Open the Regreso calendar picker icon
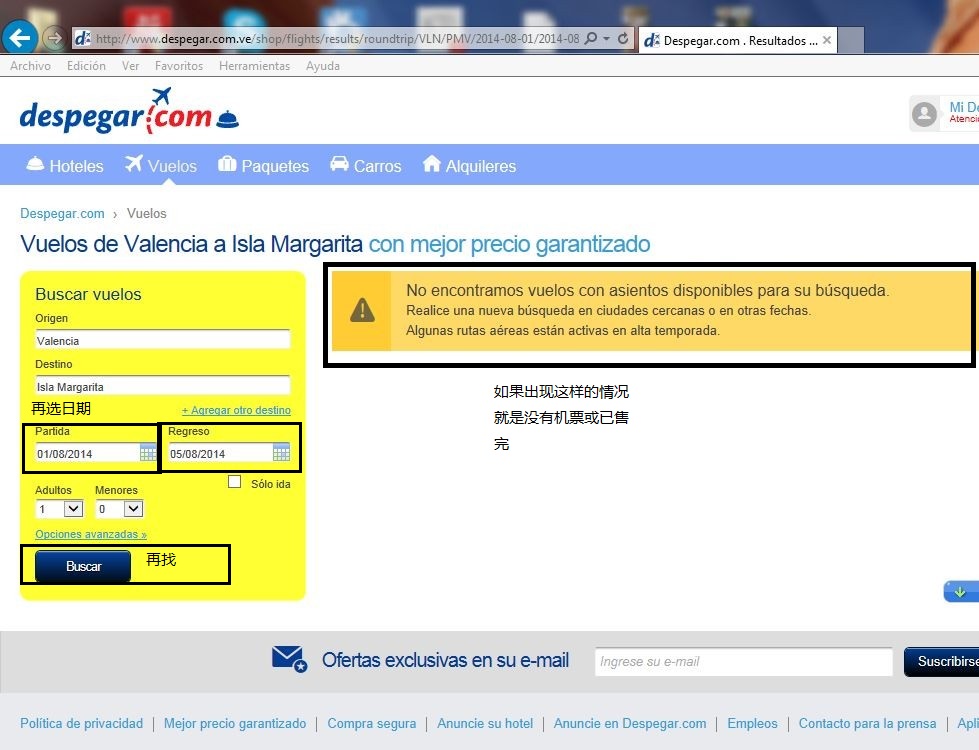 tap(282, 452)
